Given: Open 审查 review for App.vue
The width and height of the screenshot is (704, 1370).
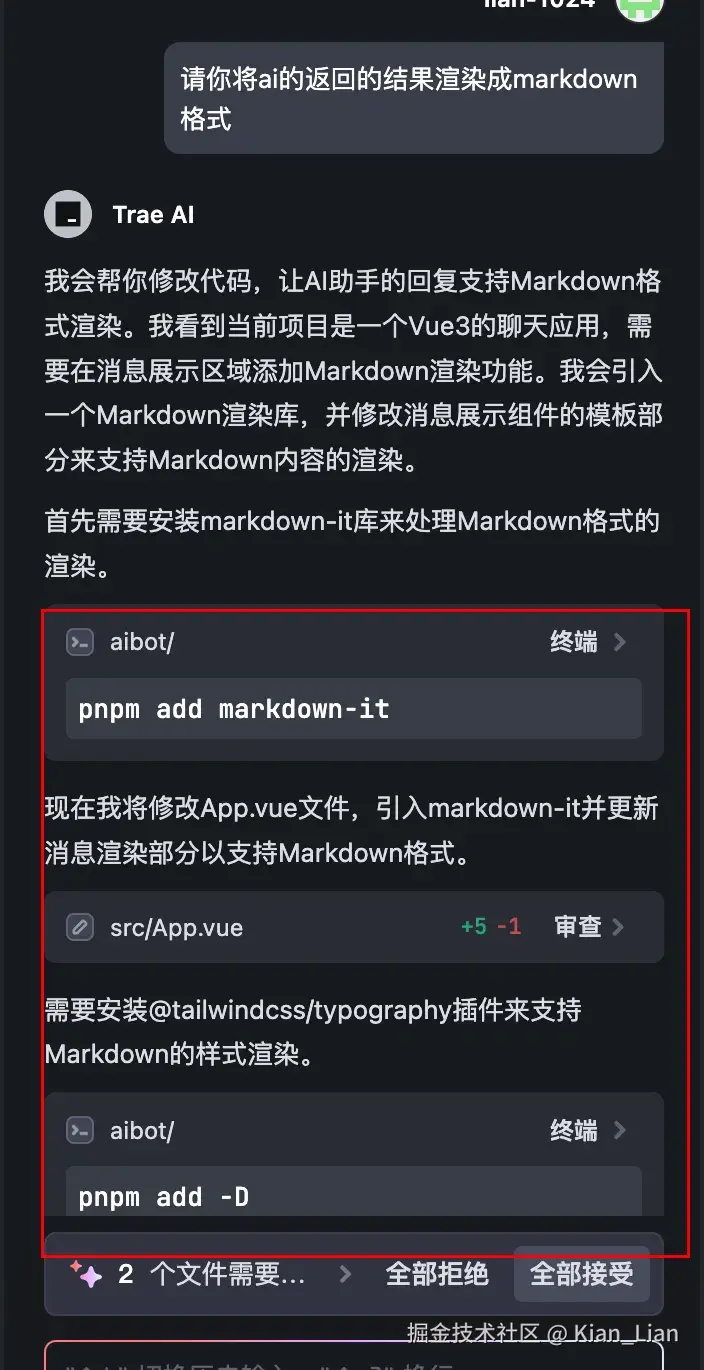Looking at the screenshot, I should [x=578, y=927].
